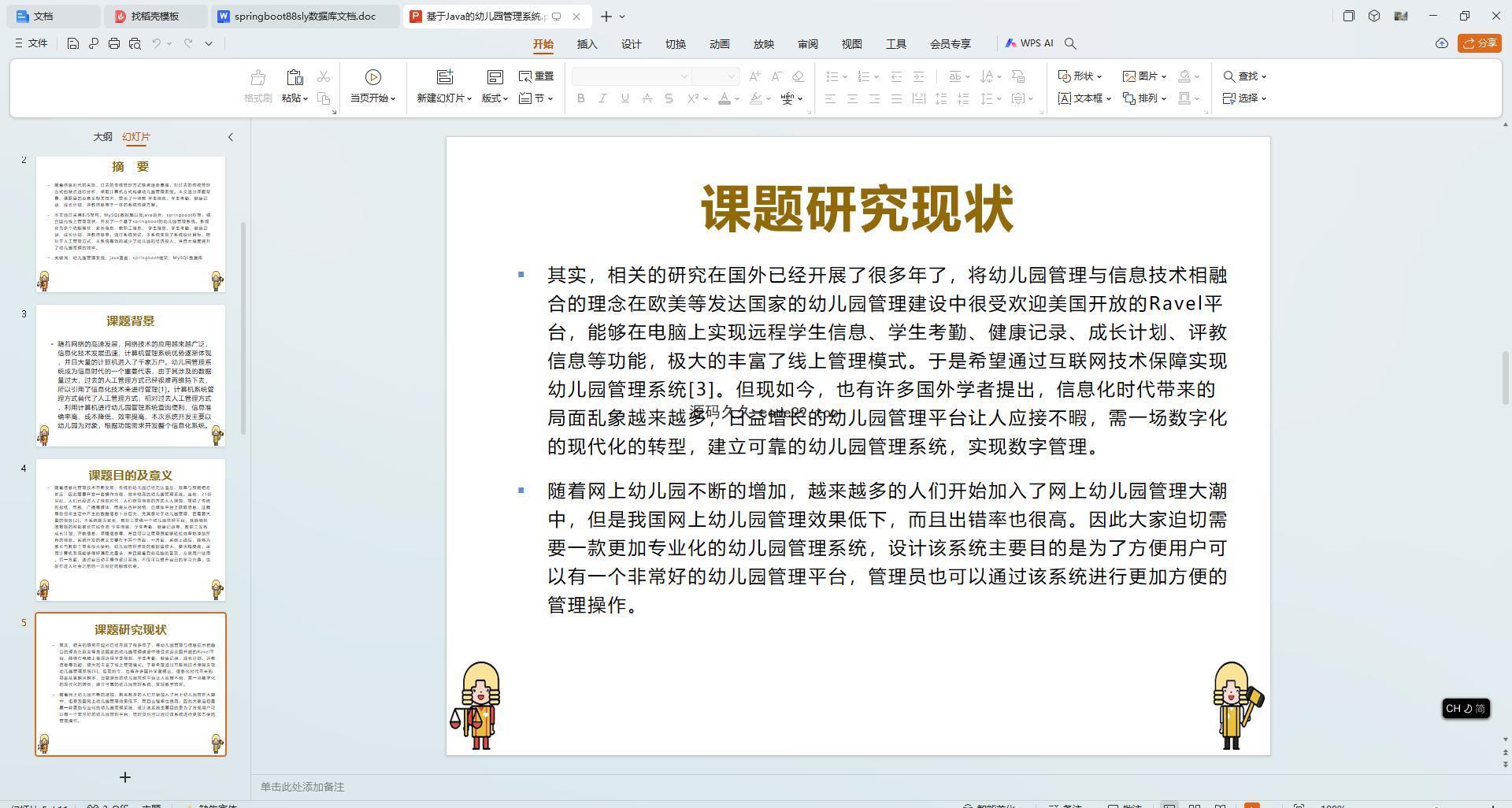Increase paragraph spacing icon
Image resolution: width=1512 pixels, height=808 pixels.
(941, 98)
